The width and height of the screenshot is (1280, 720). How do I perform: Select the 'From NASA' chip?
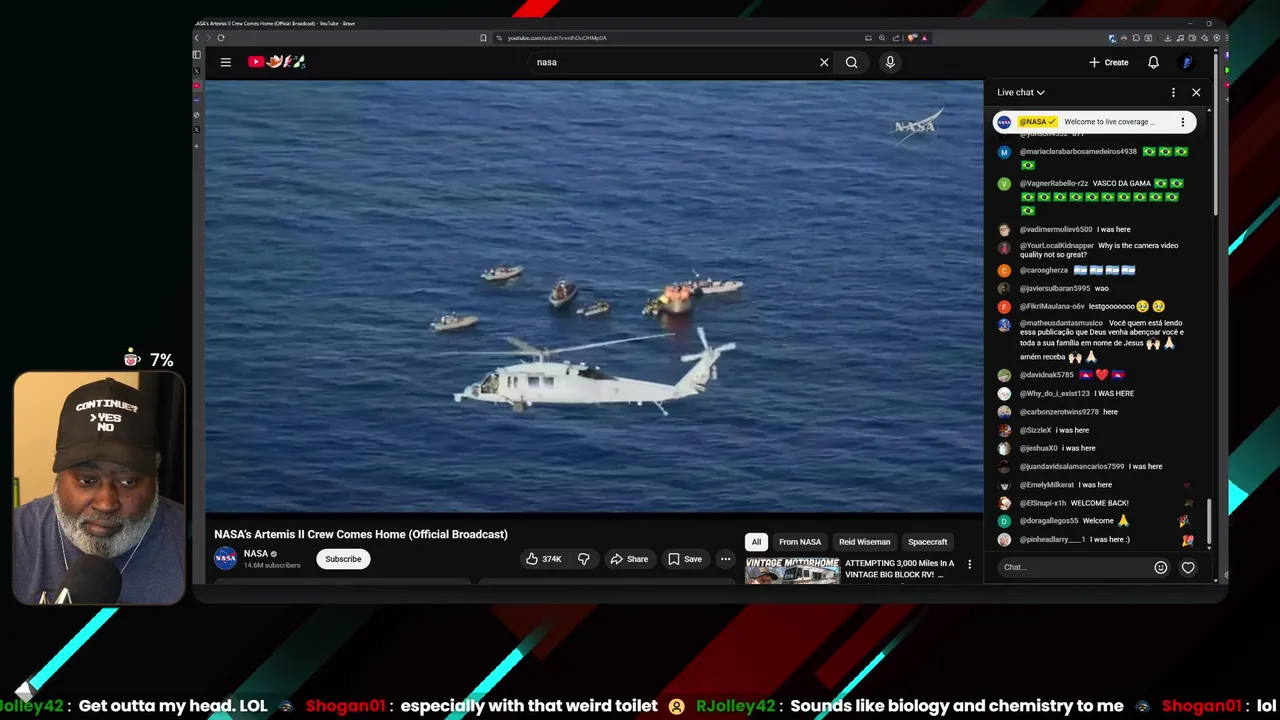(x=800, y=542)
